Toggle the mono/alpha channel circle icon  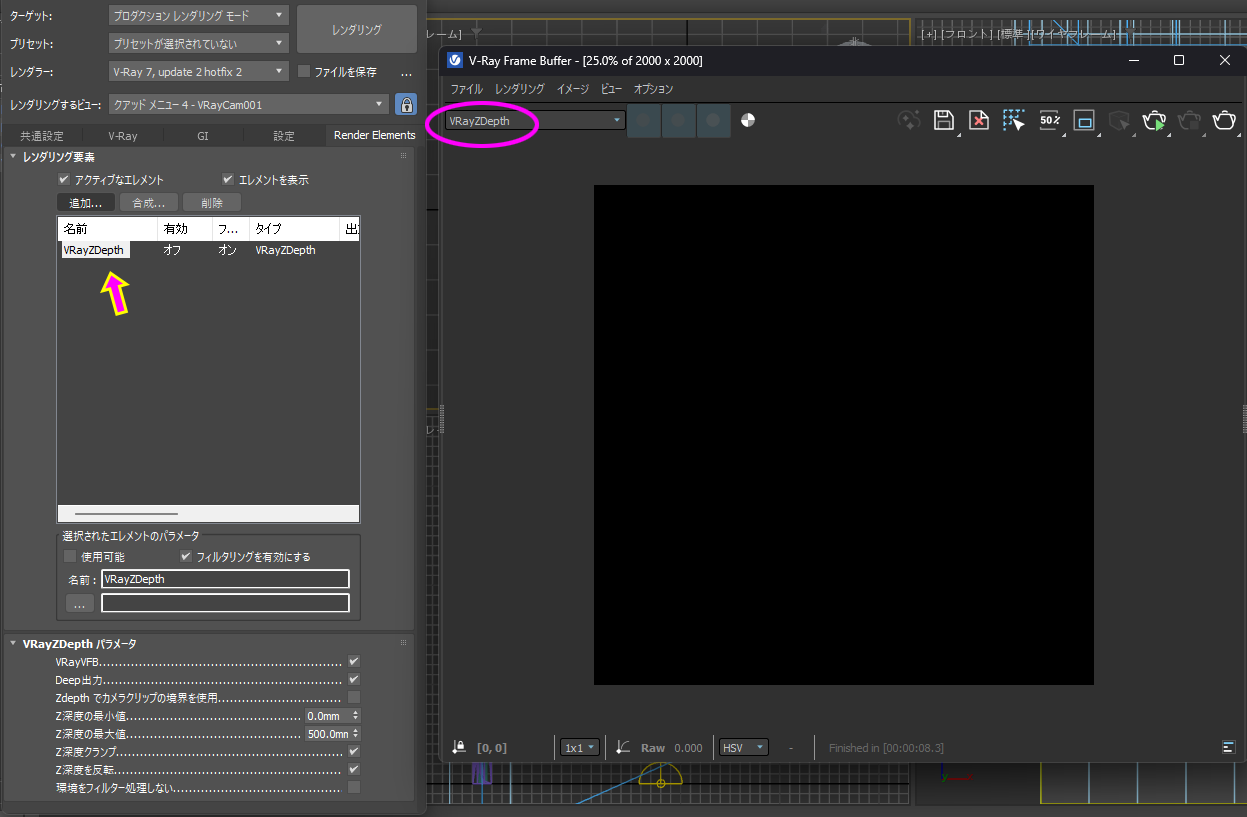[748, 121]
